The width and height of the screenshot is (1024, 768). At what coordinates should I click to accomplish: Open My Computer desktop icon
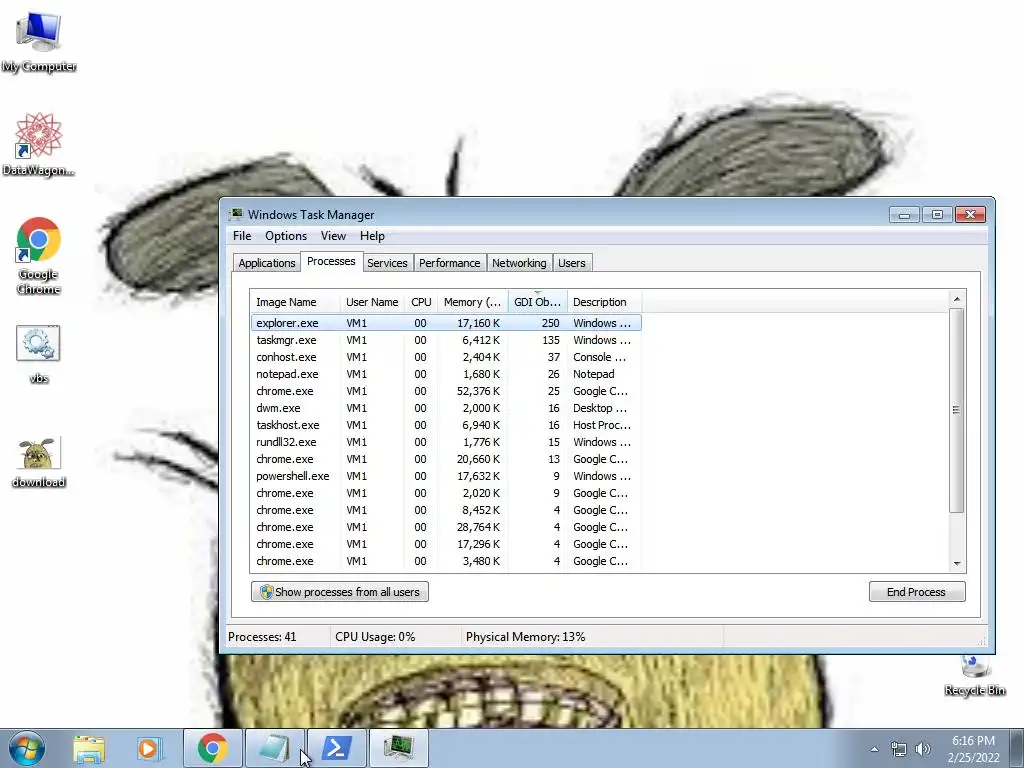[x=39, y=42]
